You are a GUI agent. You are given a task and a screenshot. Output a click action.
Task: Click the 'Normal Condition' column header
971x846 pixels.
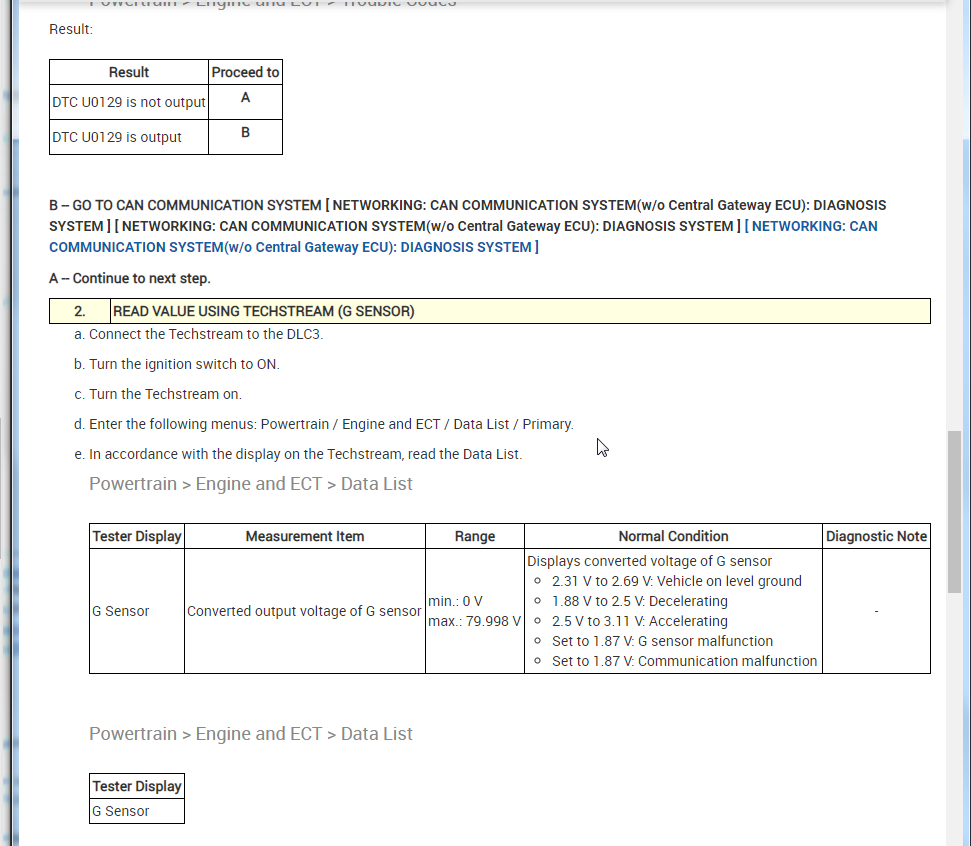click(x=673, y=536)
